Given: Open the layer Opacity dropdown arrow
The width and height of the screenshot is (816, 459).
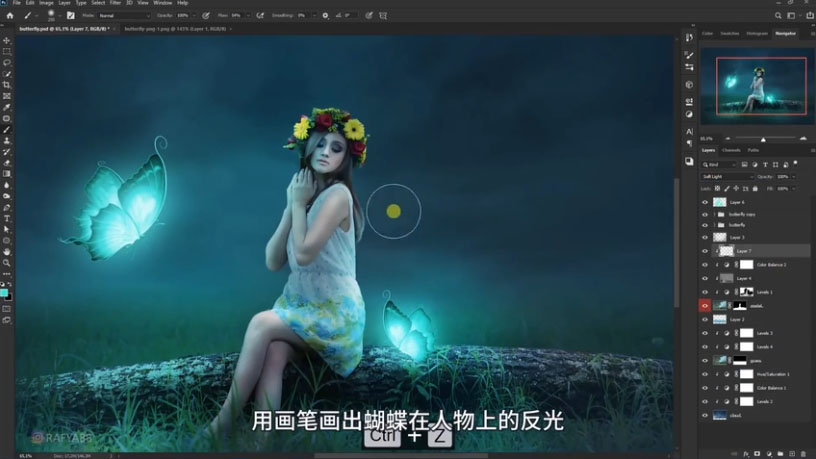Looking at the screenshot, I should (794, 177).
